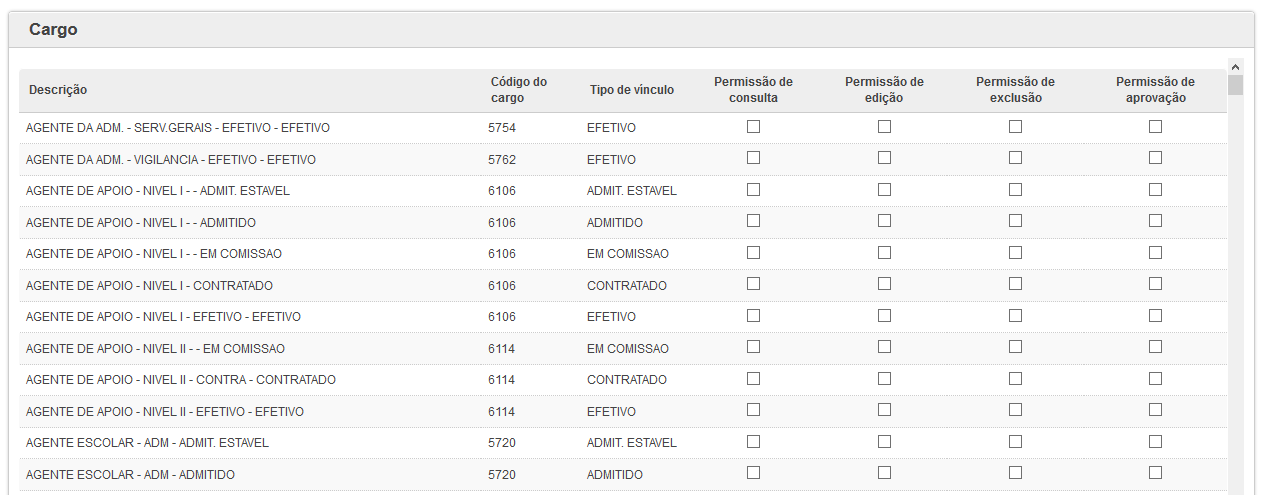
Task: Click the Permissão de consulta header
Action: [753, 90]
